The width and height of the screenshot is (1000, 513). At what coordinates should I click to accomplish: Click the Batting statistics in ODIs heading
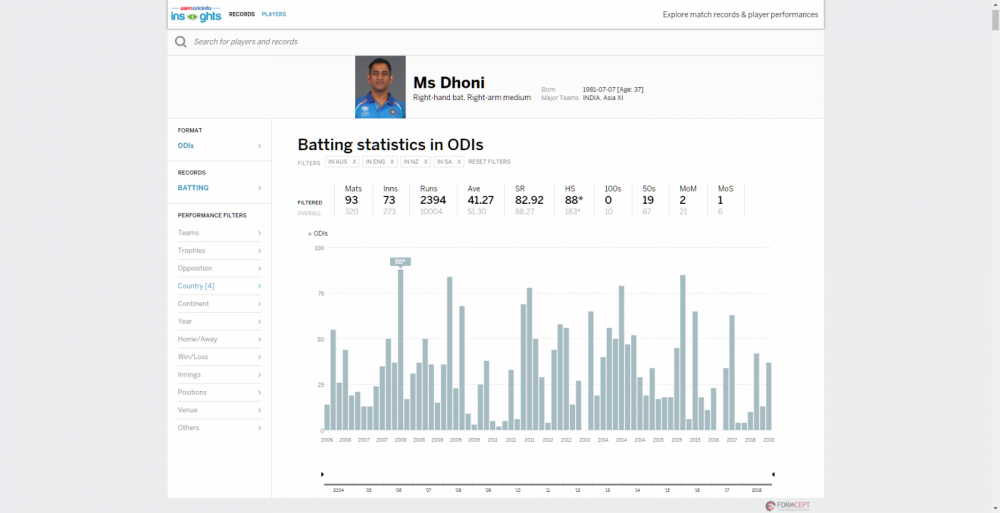(390, 144)
